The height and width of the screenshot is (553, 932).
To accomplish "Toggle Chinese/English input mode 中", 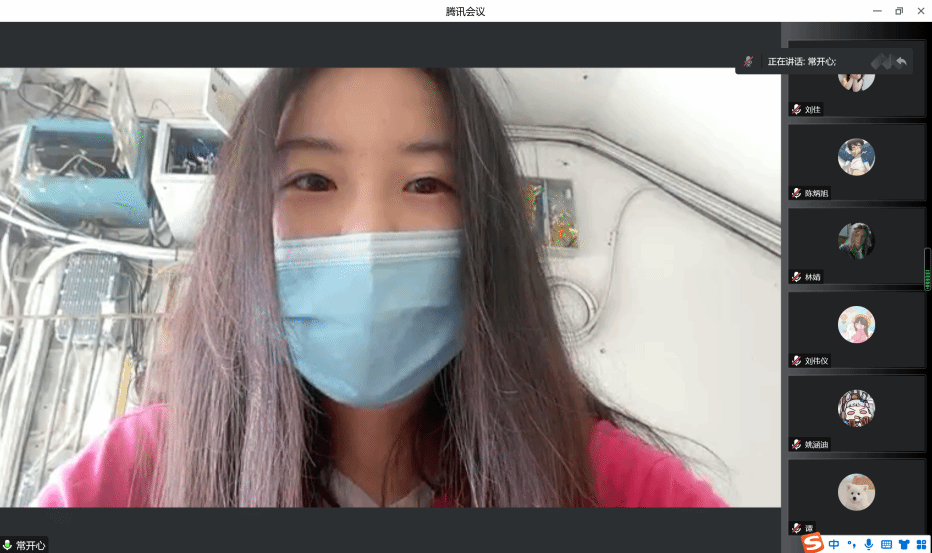I will pos(834,544).
